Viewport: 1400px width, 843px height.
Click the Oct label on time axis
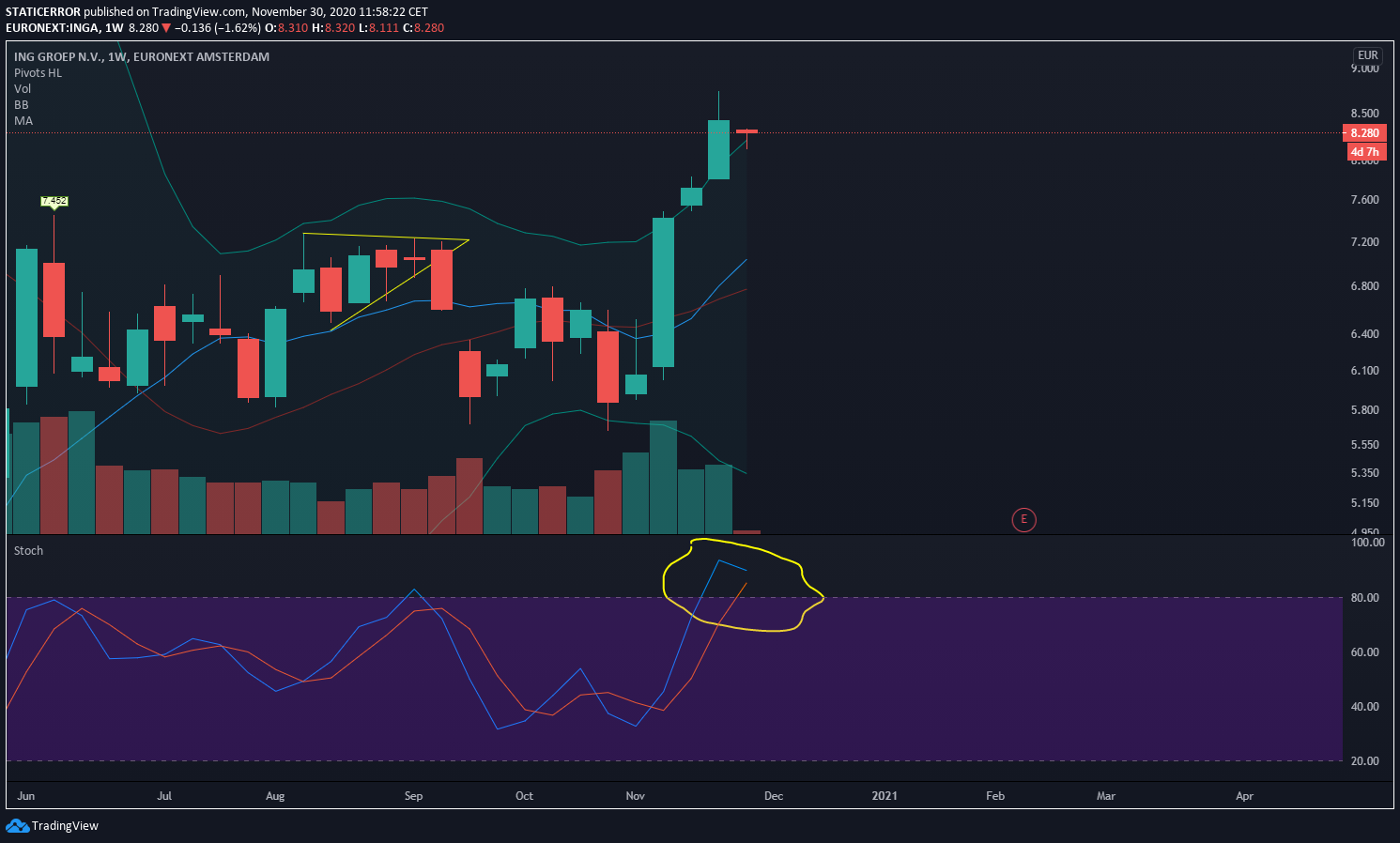(524, 796)
